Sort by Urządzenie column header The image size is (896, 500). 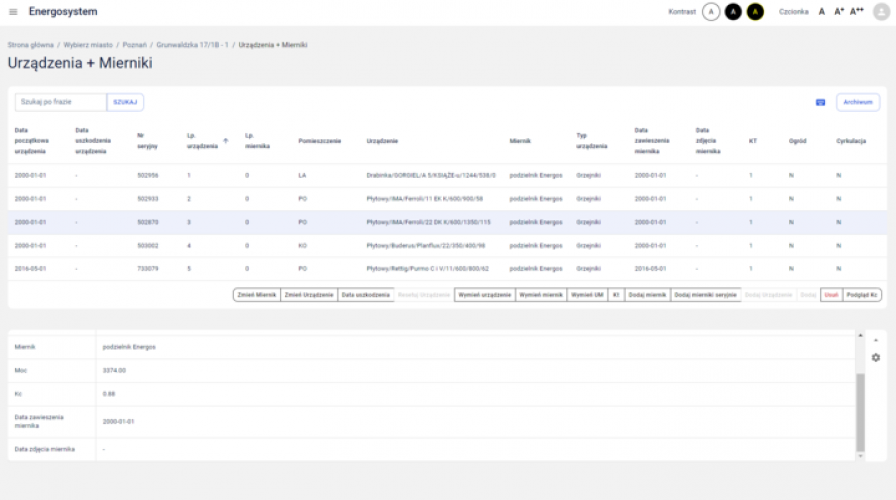coord(382,141)
